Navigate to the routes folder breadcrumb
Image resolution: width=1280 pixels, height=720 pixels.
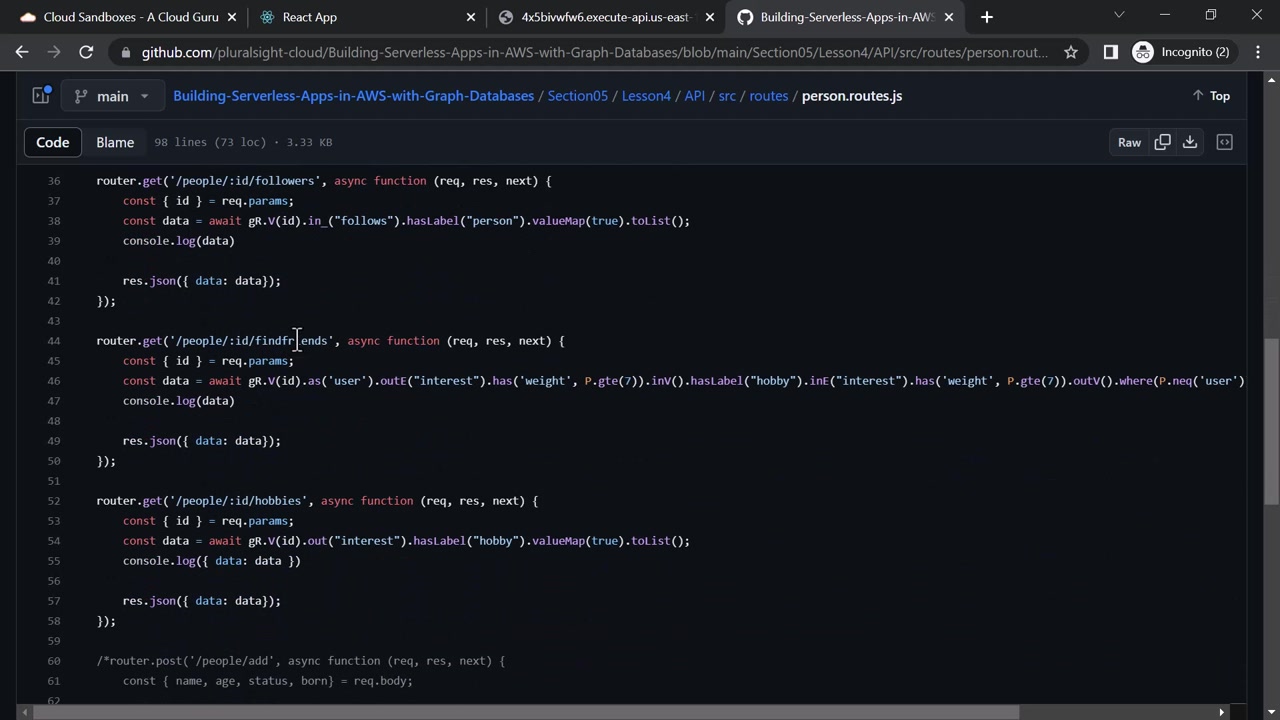pos(768,96)
